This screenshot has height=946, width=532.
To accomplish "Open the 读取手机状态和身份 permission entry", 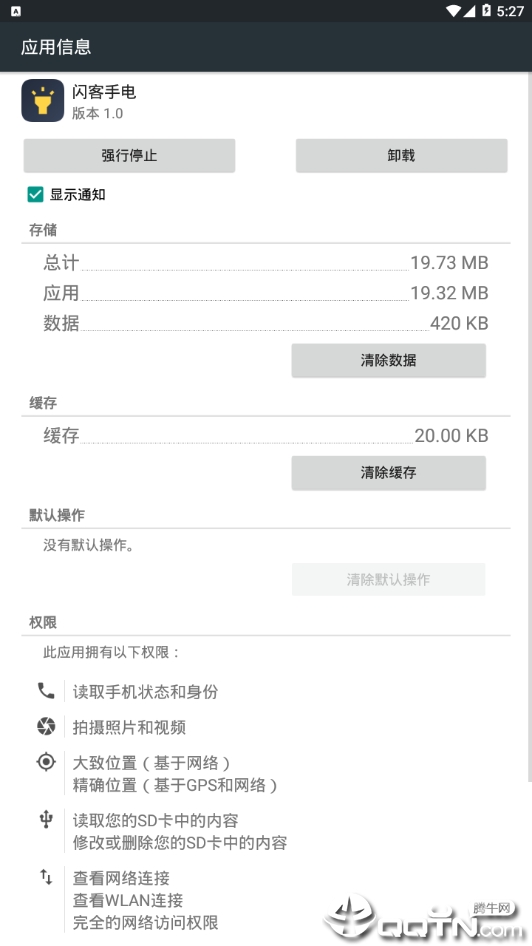I will click(145, 692).
